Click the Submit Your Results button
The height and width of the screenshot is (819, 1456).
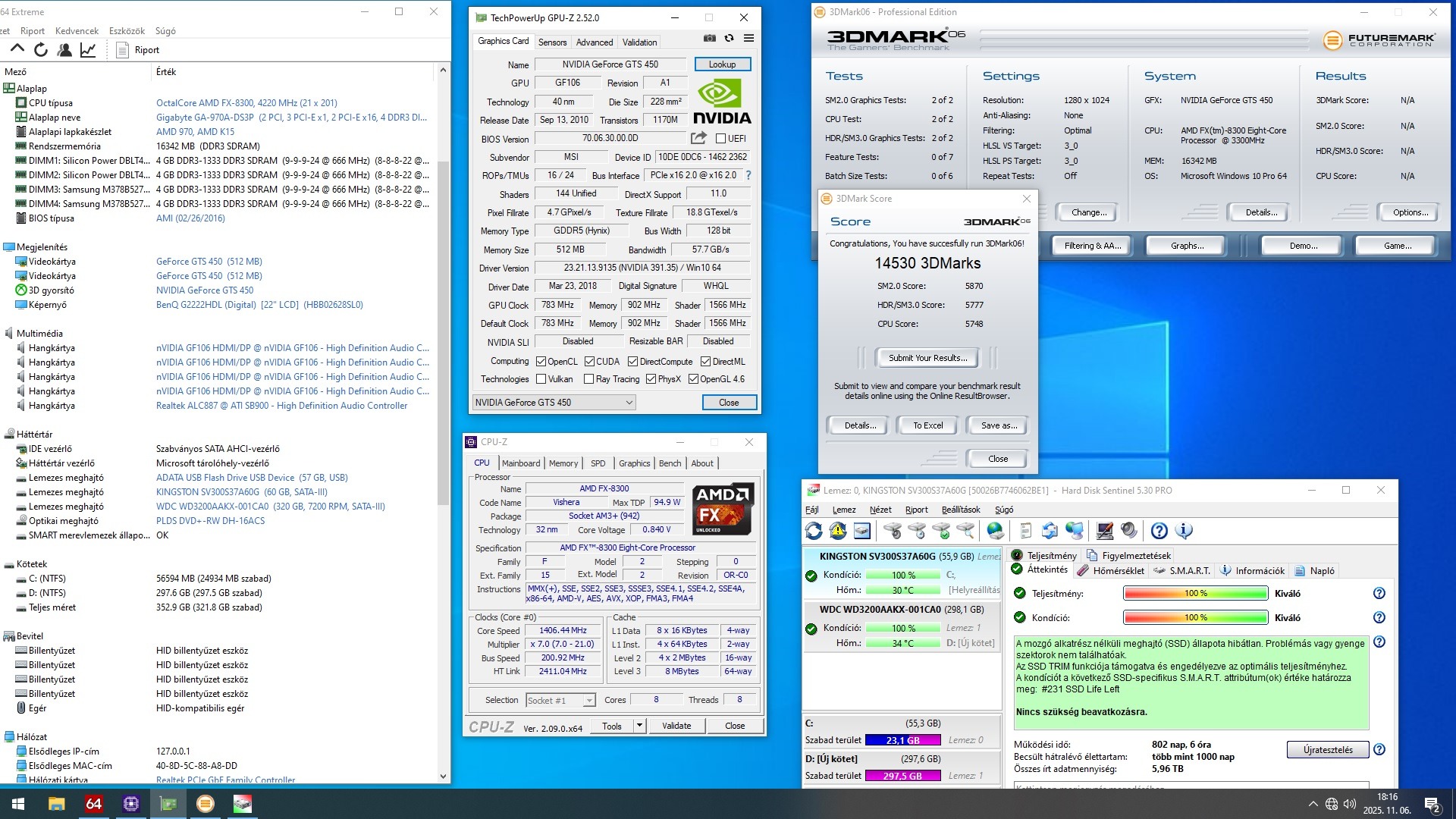(x=927, y=358)
